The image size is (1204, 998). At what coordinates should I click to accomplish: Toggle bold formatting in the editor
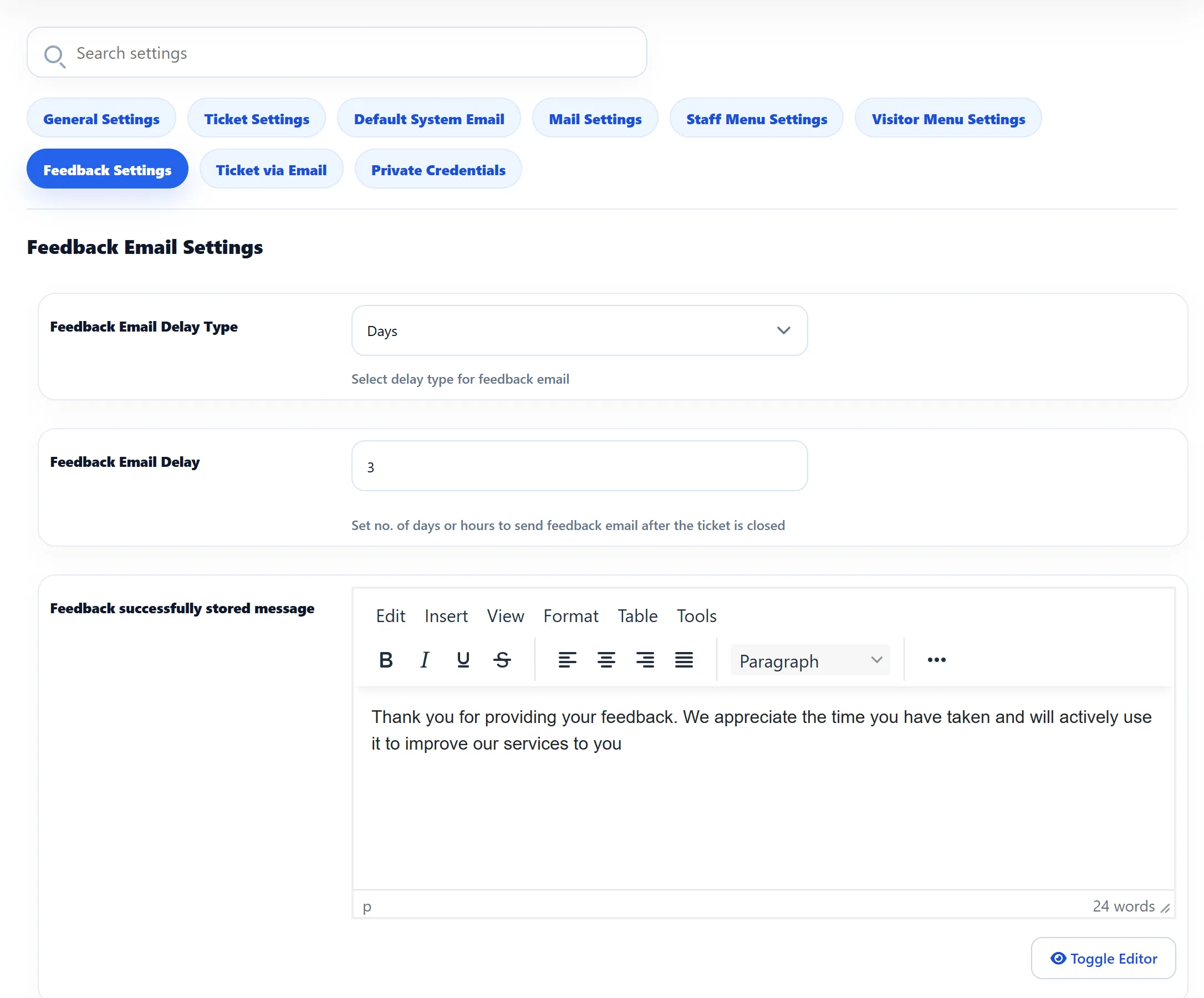click(386, 660)
